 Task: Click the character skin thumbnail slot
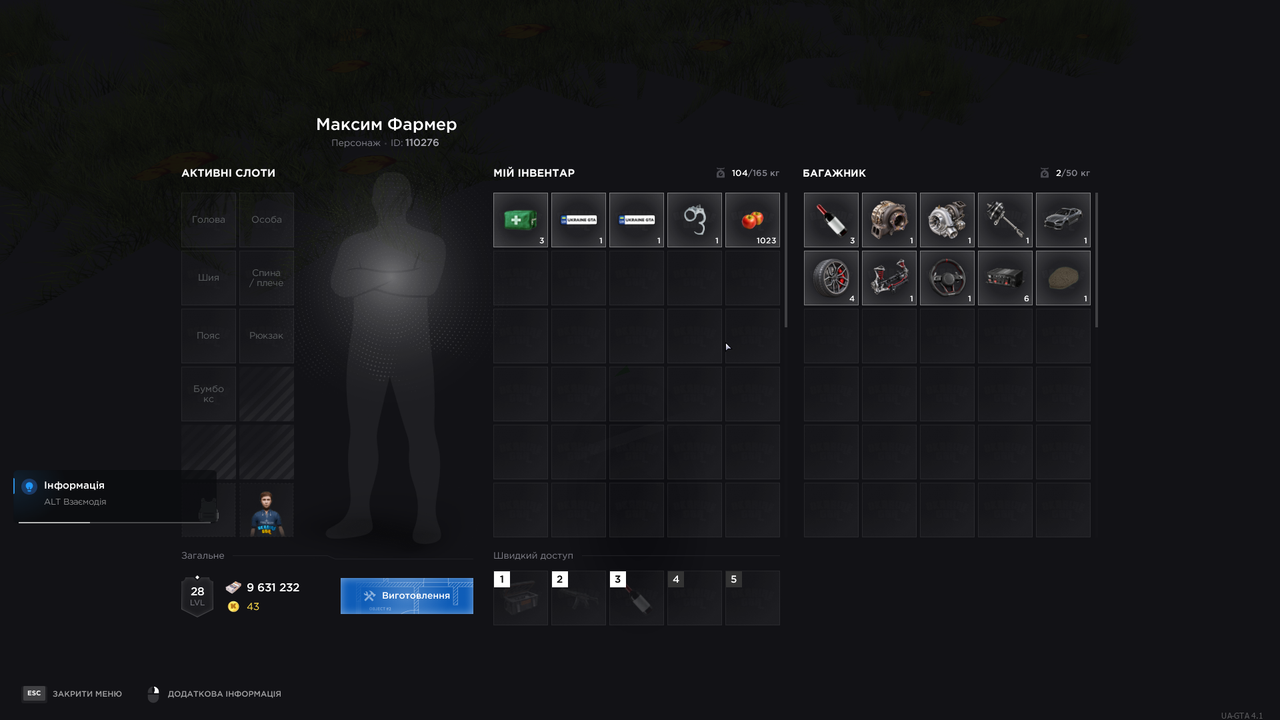click(266, 510)
